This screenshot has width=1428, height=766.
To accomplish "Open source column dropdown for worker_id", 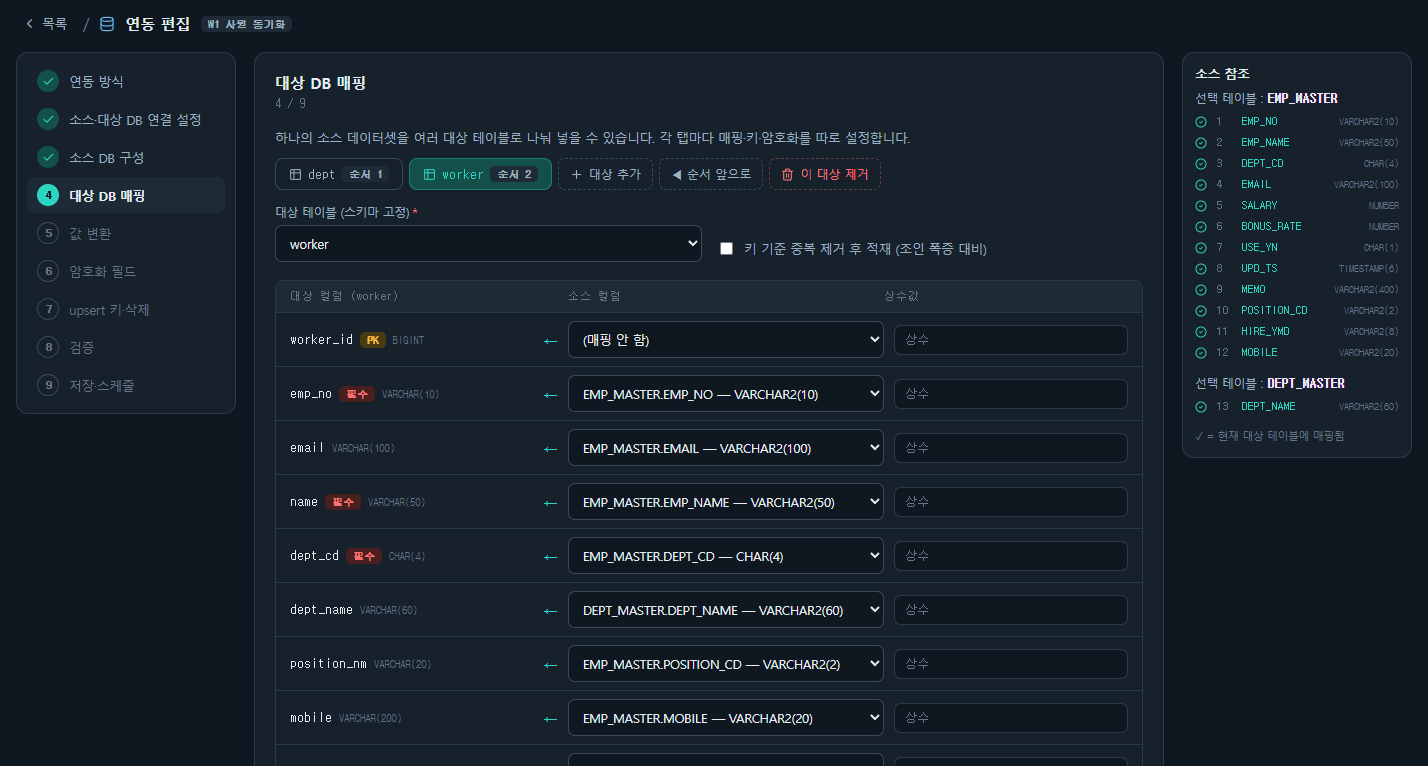I will pyautogui.click(x=726, y=340).
